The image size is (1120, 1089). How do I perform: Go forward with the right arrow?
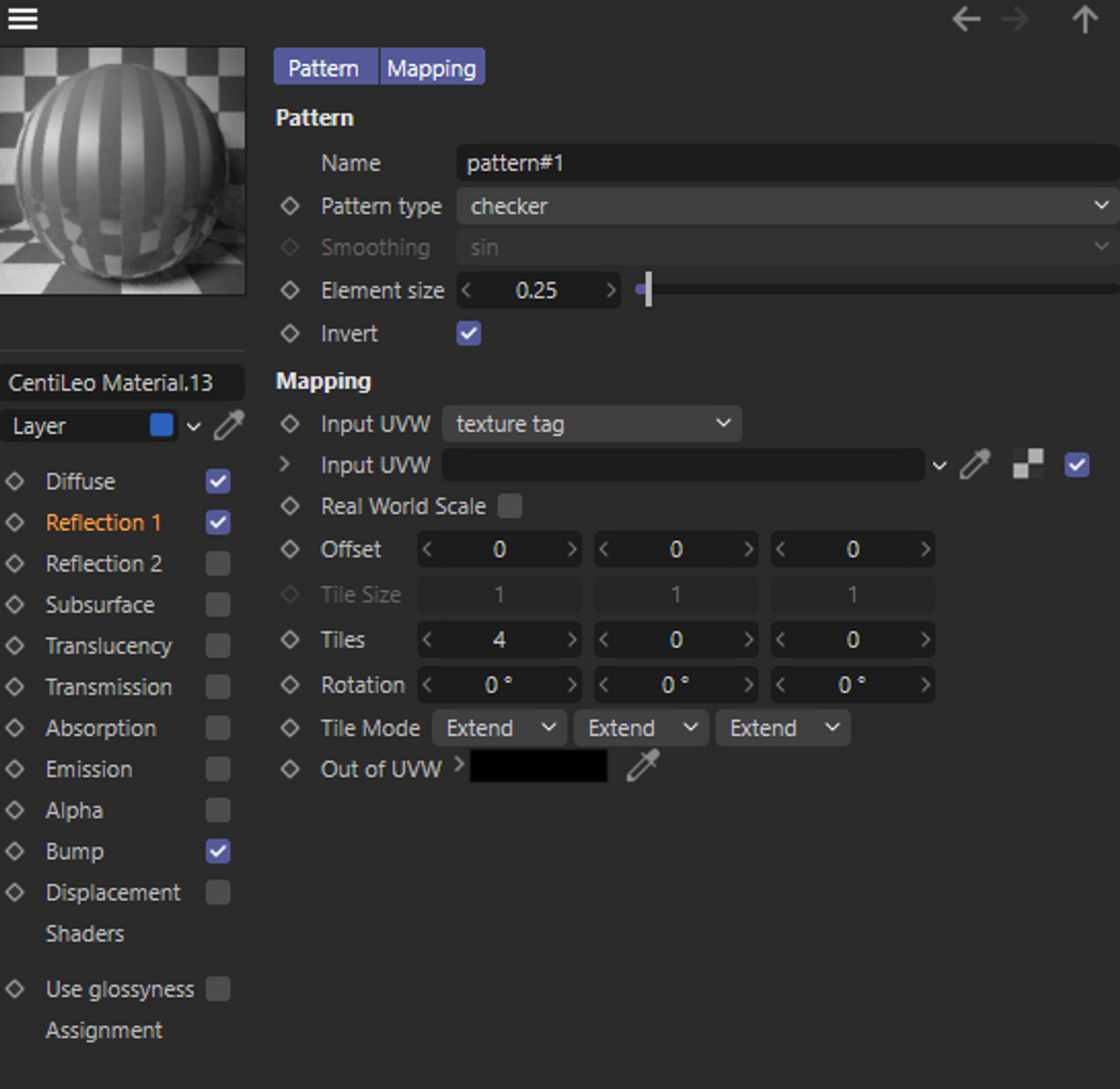point(1015,19)
